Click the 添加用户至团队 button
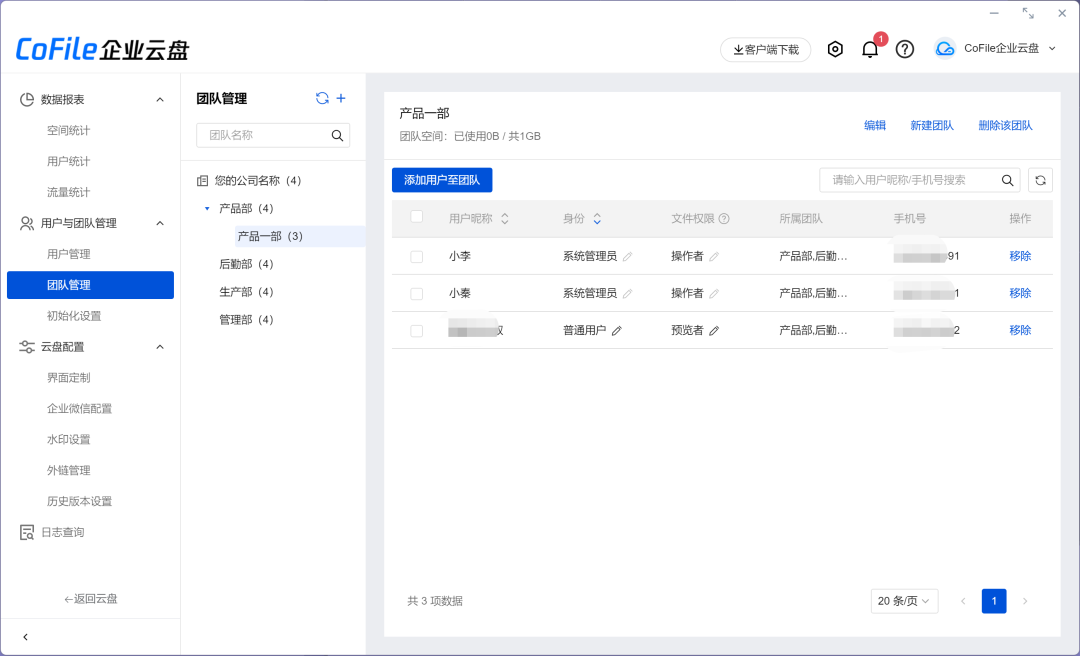The height and width of the screenshot is (656, 1080). tap(441, 180)
